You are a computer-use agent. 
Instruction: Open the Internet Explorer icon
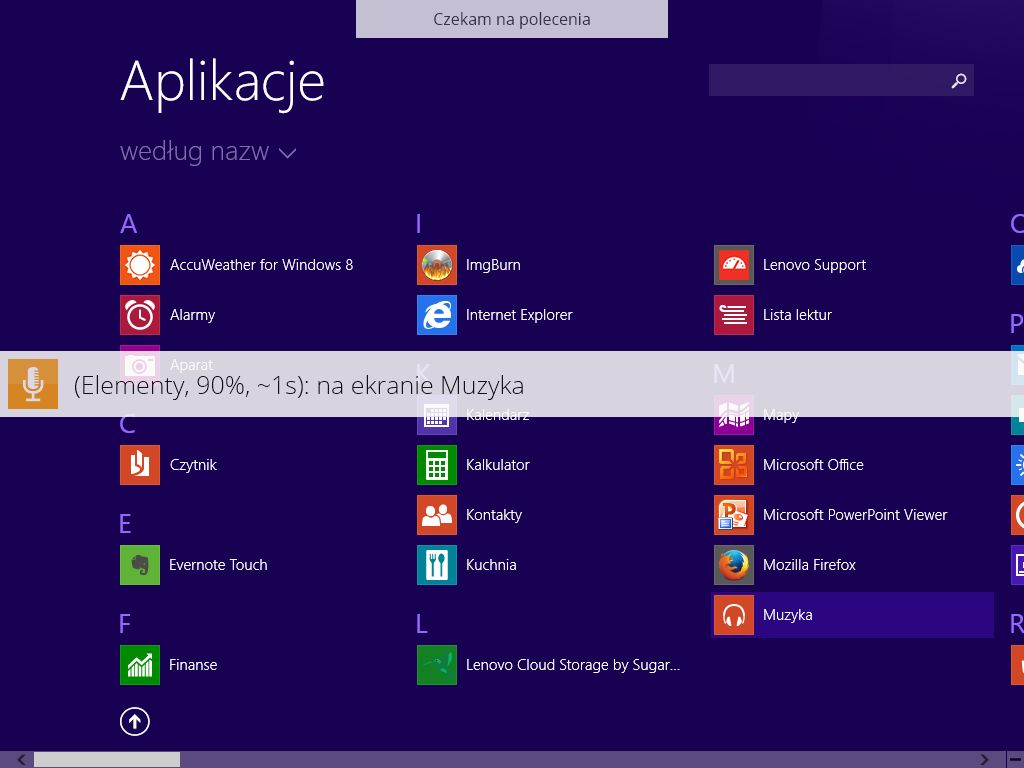pos(437,315)
